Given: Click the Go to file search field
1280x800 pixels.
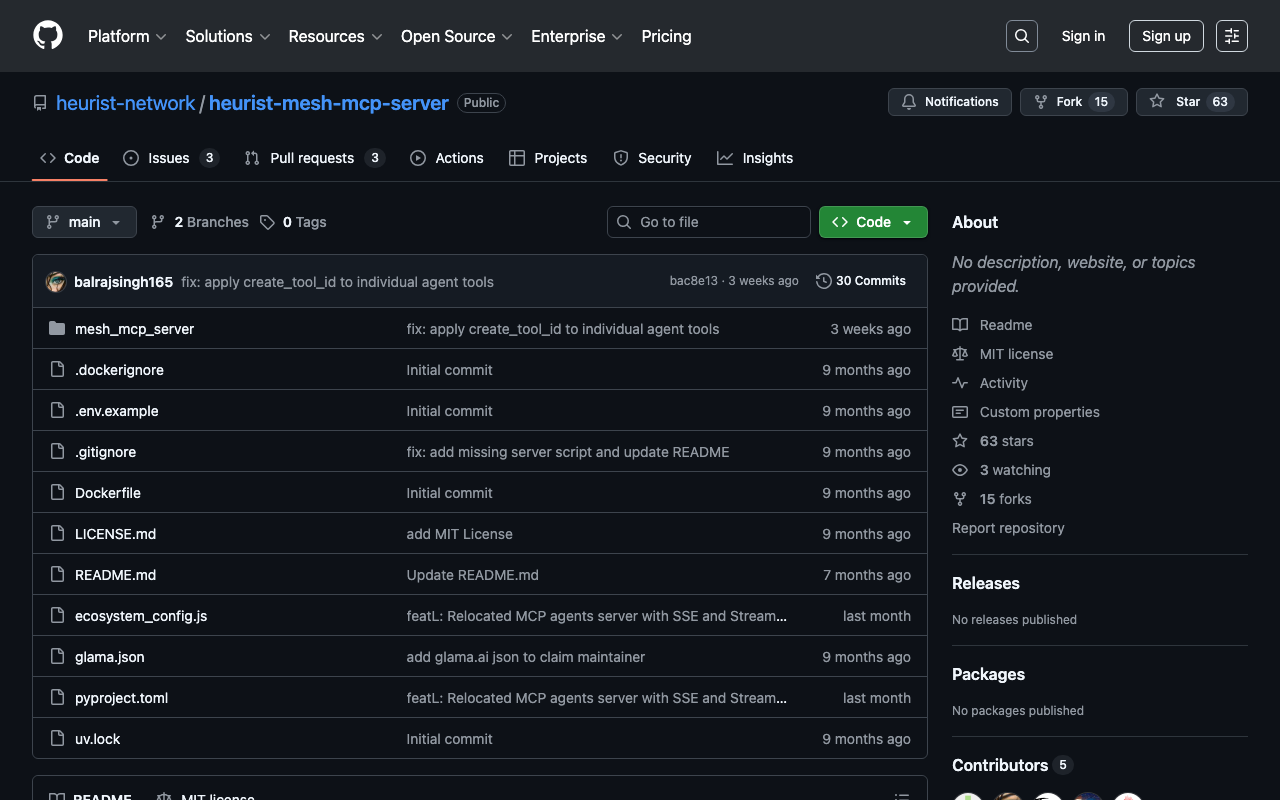Looking at the screenshot, I should point(708,222).
